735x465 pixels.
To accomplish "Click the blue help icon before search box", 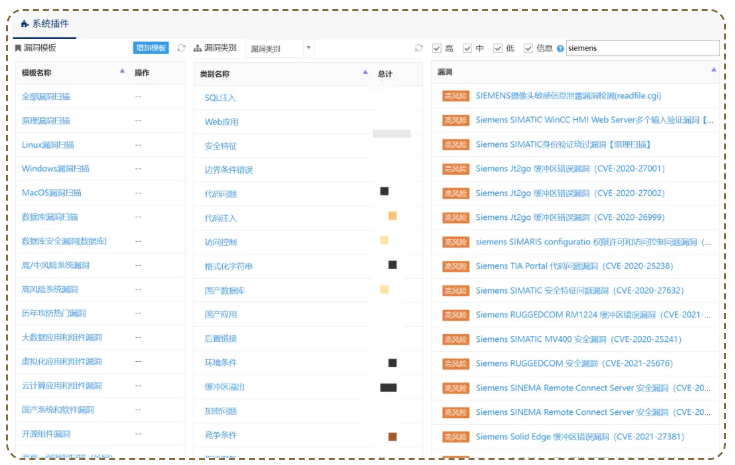I will point(560,48).
